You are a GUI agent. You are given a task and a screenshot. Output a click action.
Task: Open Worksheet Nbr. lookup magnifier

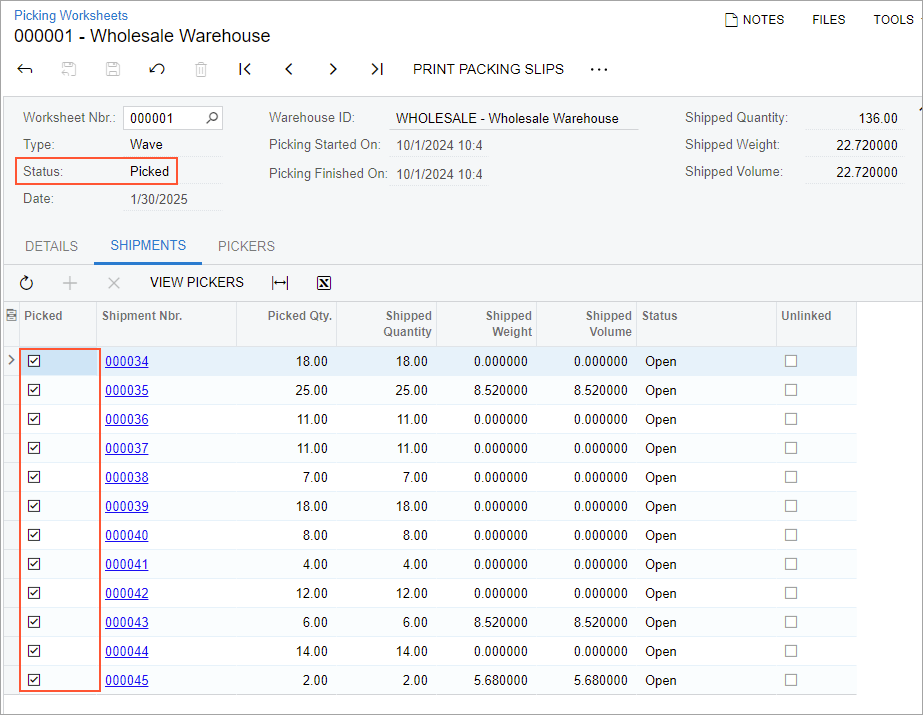click(212, 118)
